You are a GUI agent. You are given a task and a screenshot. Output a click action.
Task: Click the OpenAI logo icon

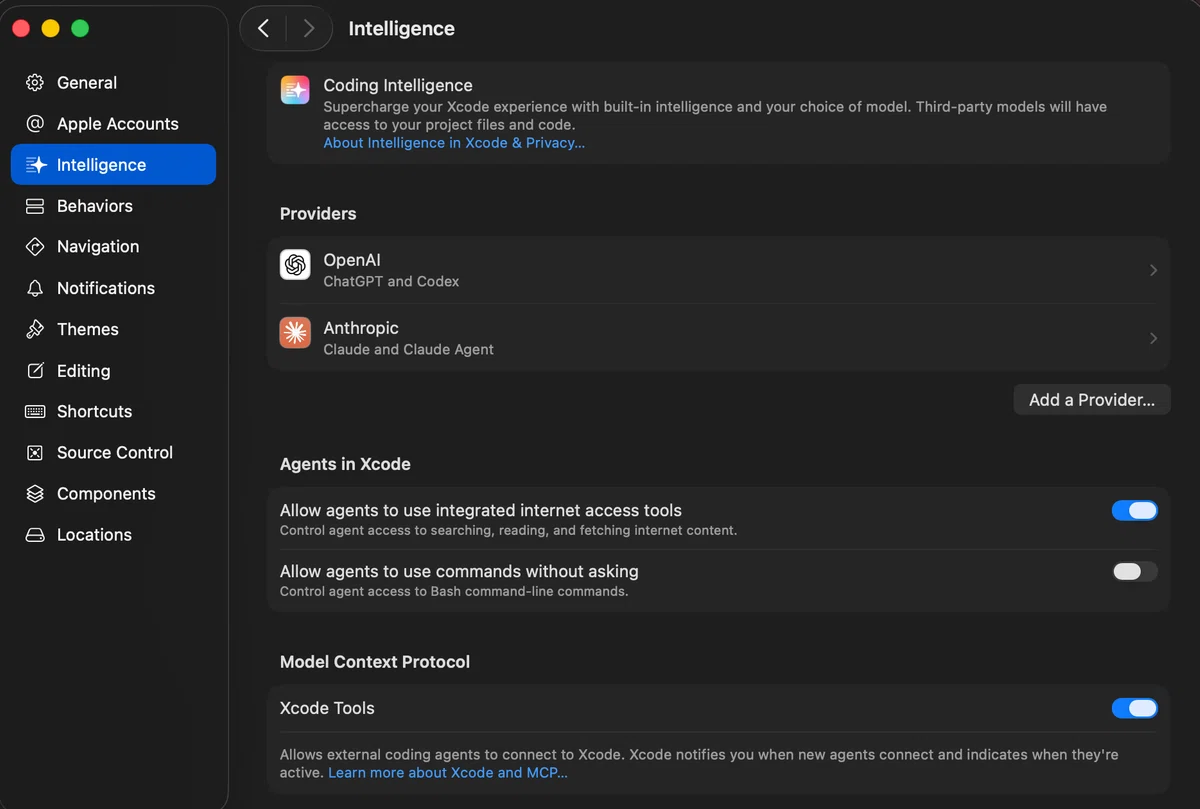pos(295,265)
